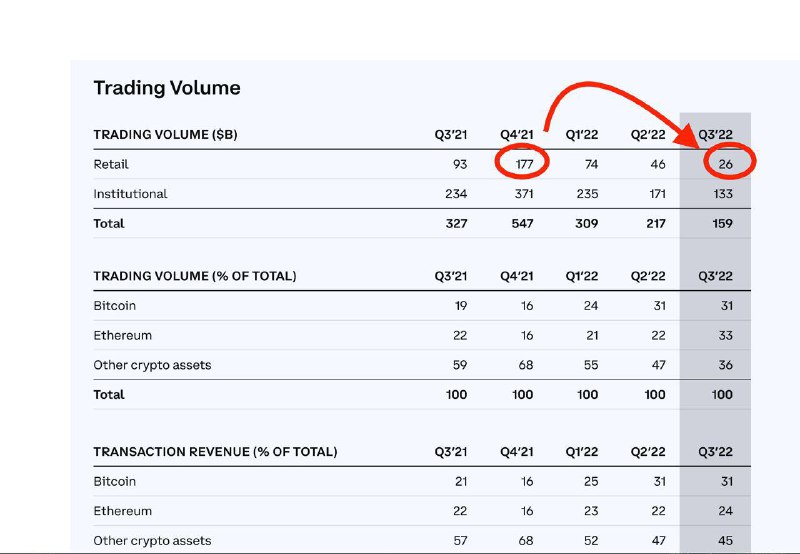
Task: Select Ethereum Q3'22 trading volume value 33
Action: [x=726, y=335]
